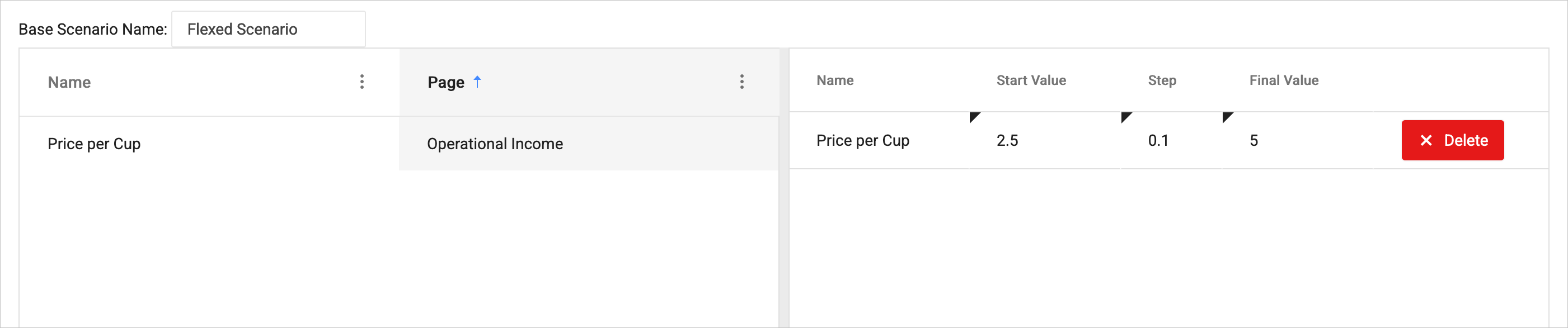Delete the Price per Cup flex row

point(1452,140)
